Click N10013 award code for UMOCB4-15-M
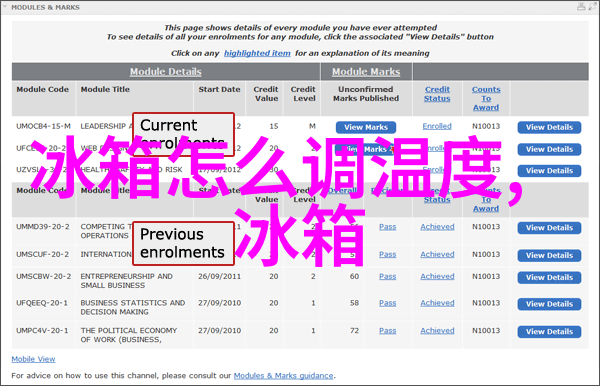The image size is (600, 386). tap(486, 126)
